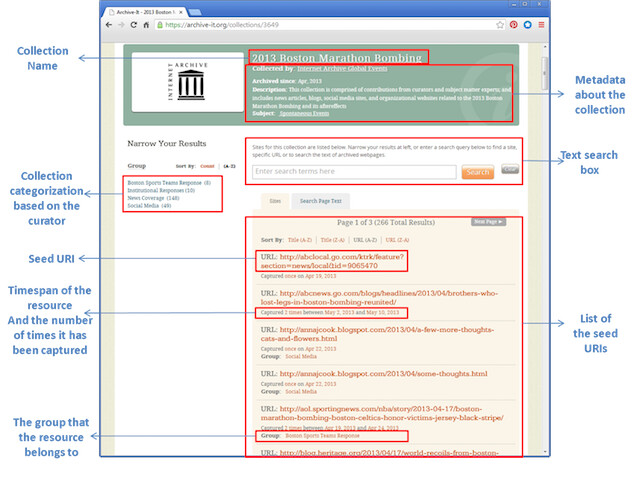
Task: Click the orange Search button
Action: [478, 172]
